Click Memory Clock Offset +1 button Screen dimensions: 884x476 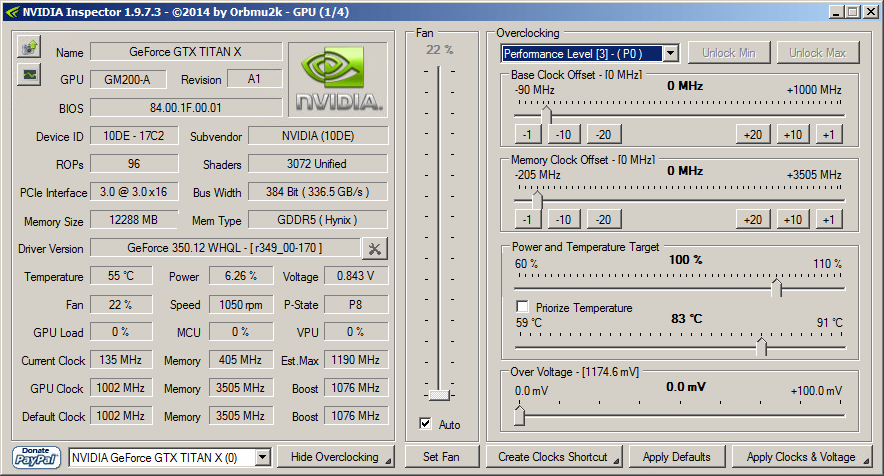pyautogui.click(x=829, y=219)
